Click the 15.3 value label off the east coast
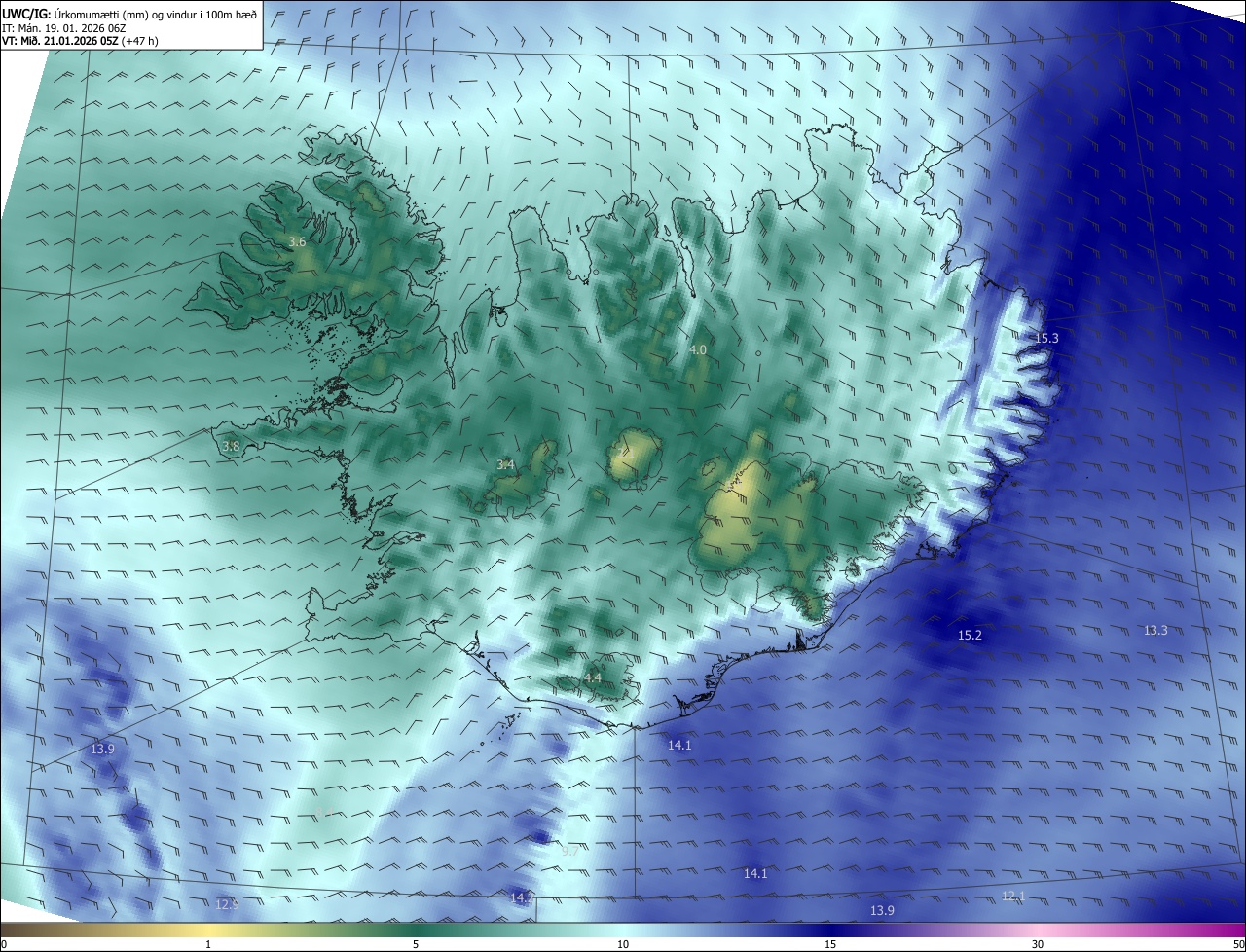The image size is (1246, 952). coord(1046,338)
